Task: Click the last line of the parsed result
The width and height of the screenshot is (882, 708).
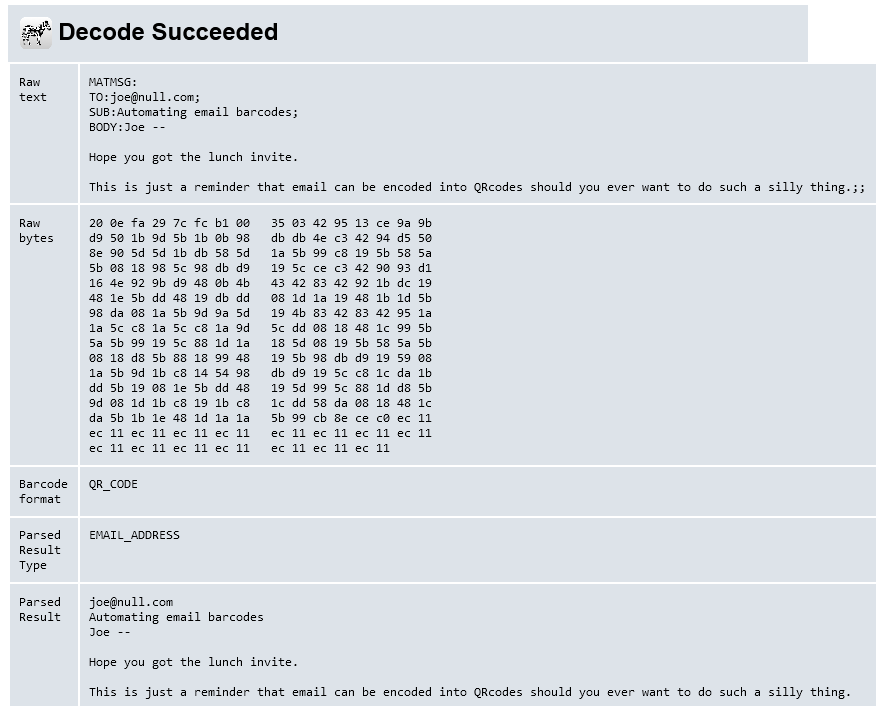Action: (x=469, y=692)
